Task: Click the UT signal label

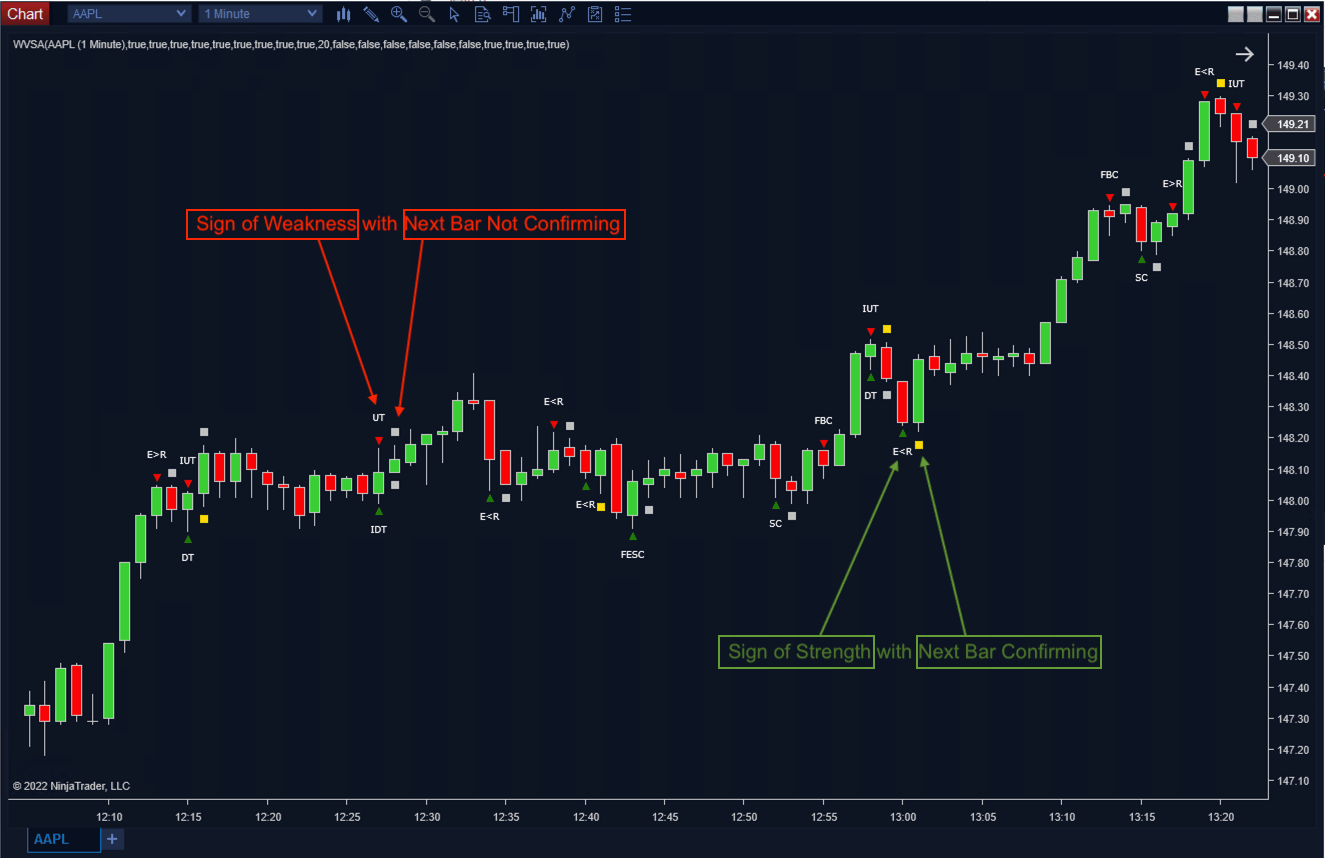Action: [x=378, y=417]
